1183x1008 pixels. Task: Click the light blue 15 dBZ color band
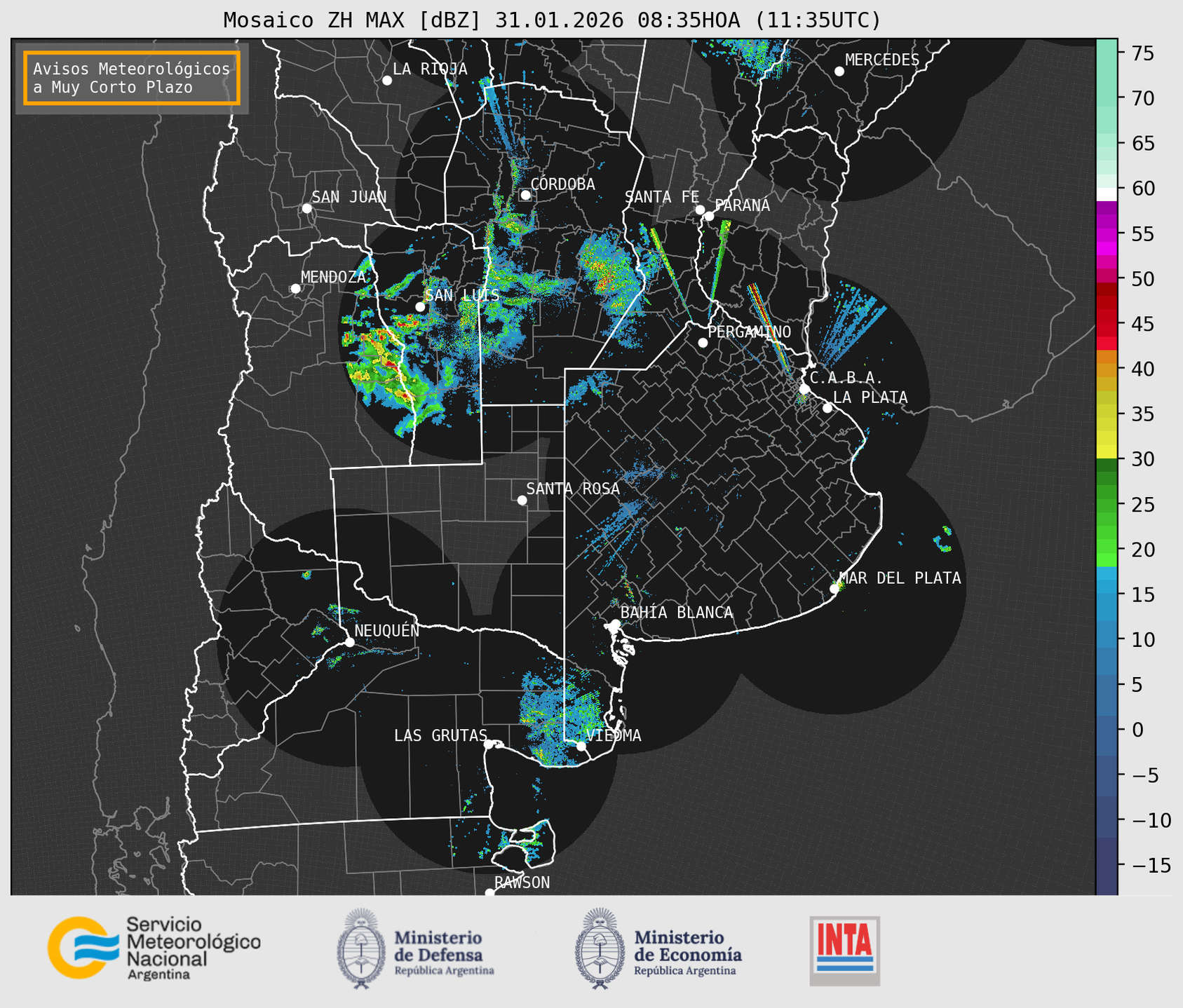point(1107,594)
